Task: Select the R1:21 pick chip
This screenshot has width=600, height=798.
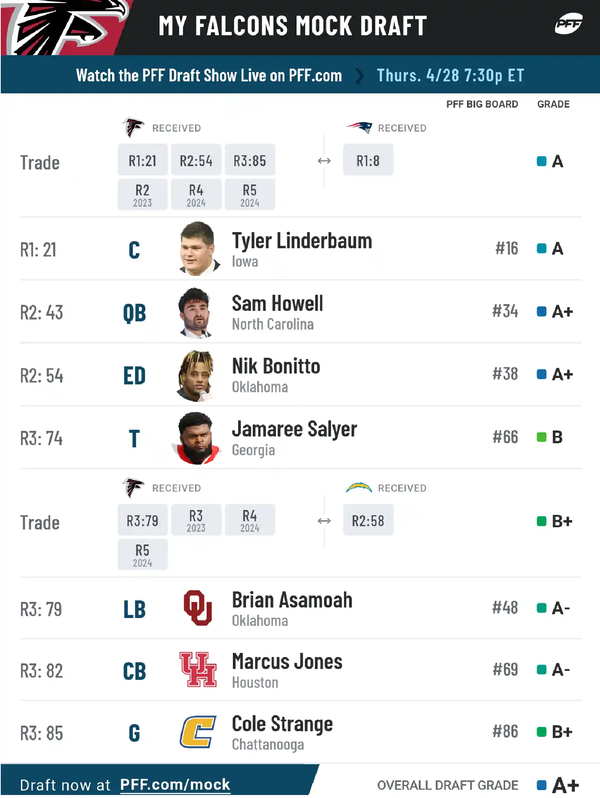Action: (x=144, y=160)
